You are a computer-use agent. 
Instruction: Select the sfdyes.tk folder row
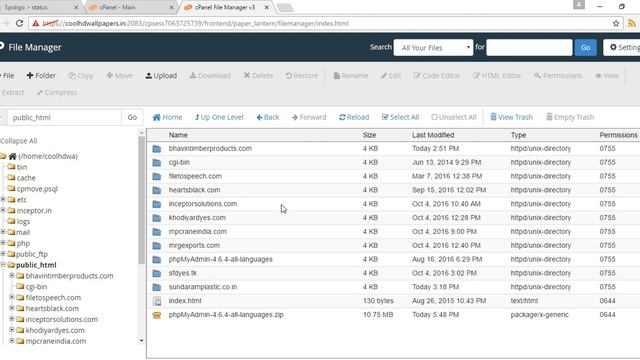click(x=393, y=273)
